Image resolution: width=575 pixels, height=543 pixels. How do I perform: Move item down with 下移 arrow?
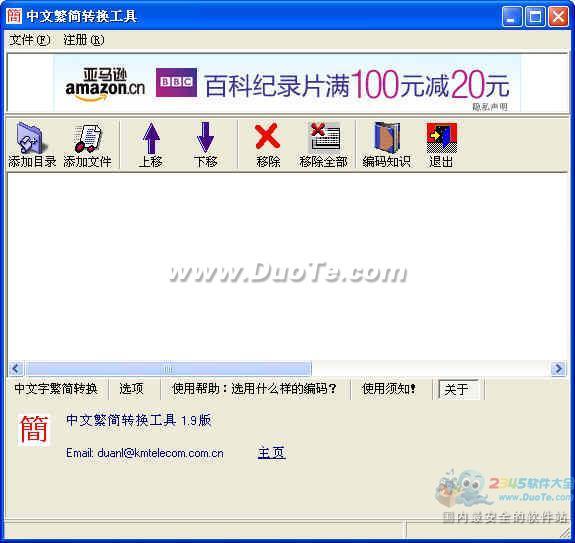(205, 145)
